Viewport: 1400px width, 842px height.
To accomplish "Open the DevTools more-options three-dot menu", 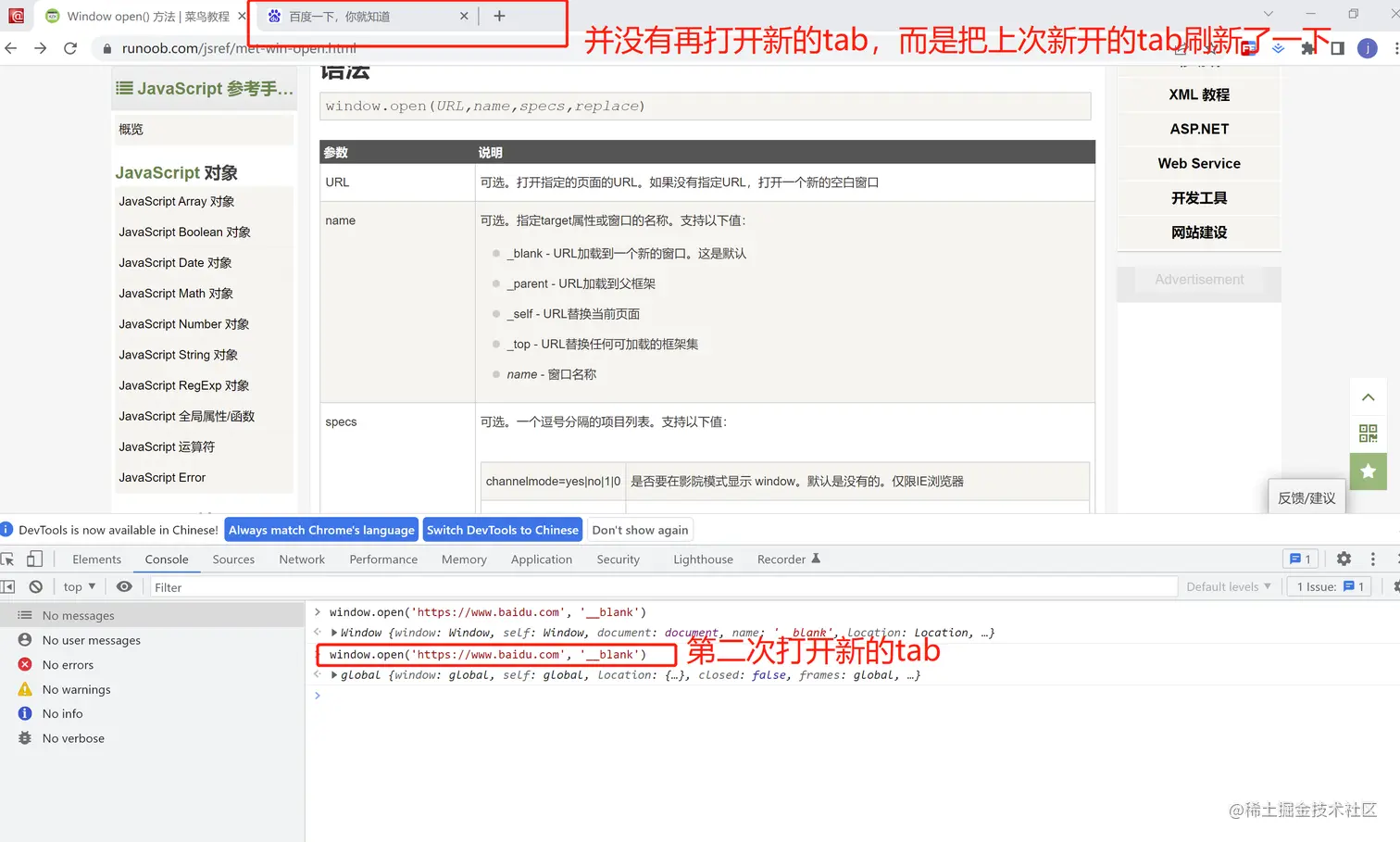I will [x=1373, y=559].
